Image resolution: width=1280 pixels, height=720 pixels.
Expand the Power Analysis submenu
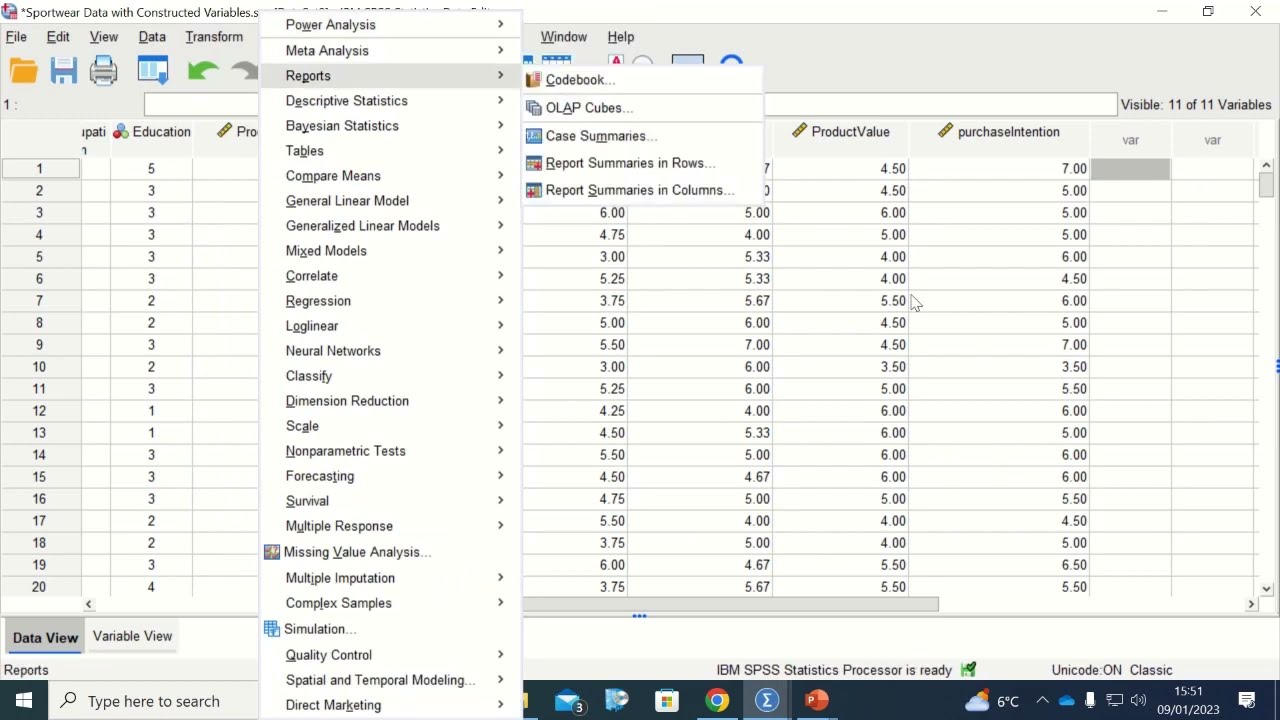click(391, 25)
